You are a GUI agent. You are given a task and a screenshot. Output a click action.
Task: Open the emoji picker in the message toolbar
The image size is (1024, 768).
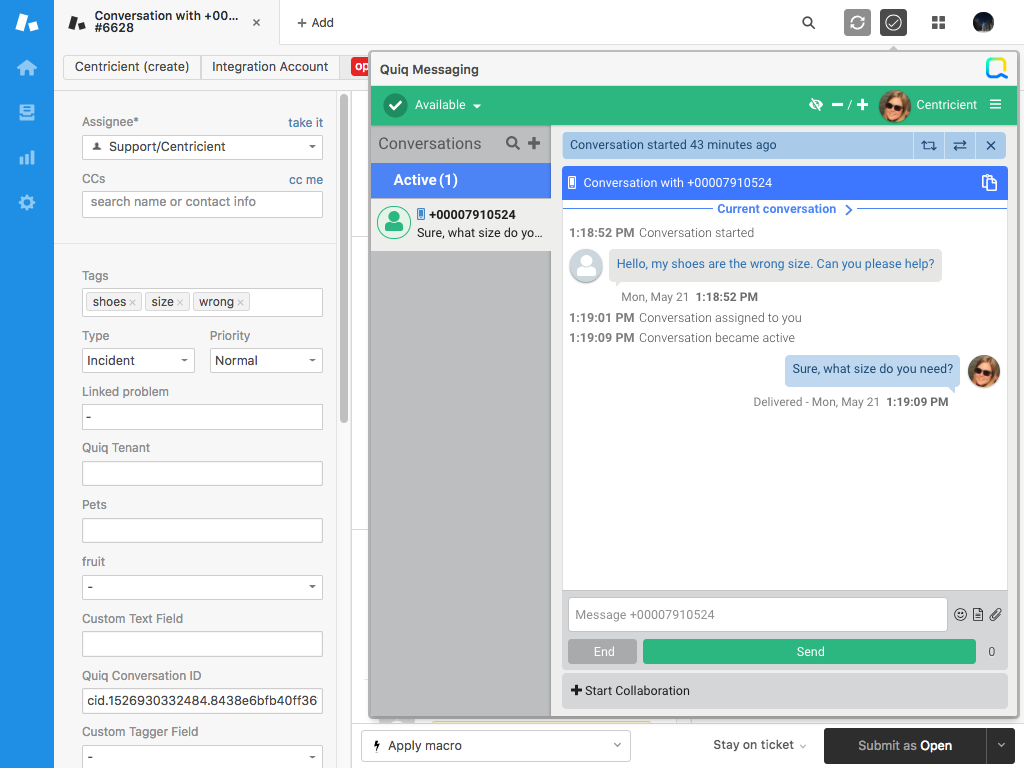coord(961,614)
